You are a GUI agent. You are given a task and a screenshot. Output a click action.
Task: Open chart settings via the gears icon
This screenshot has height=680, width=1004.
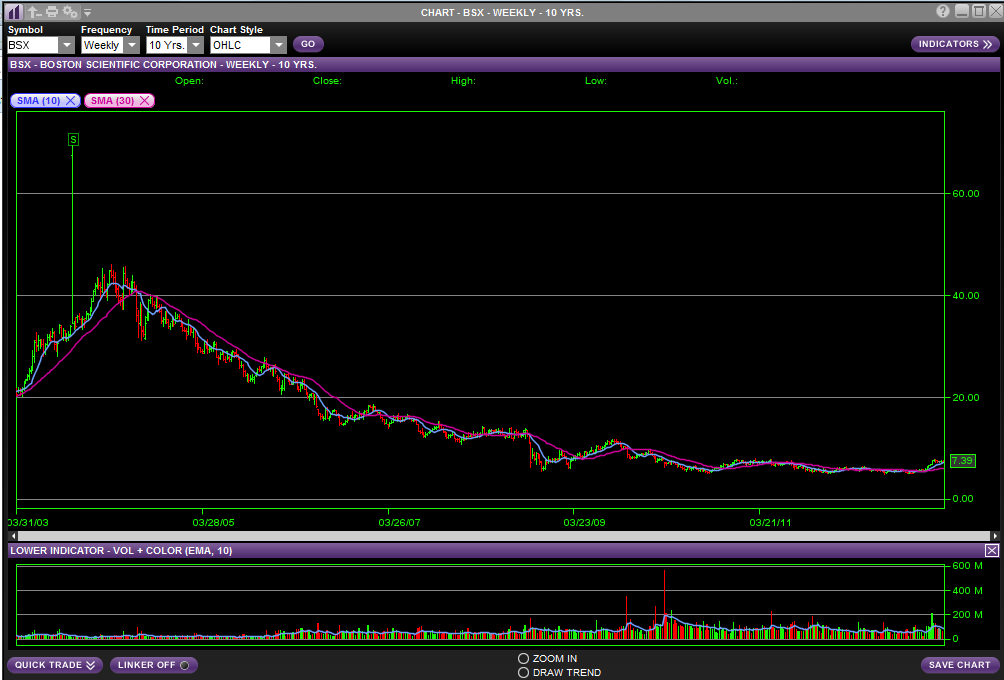[69, 12]
